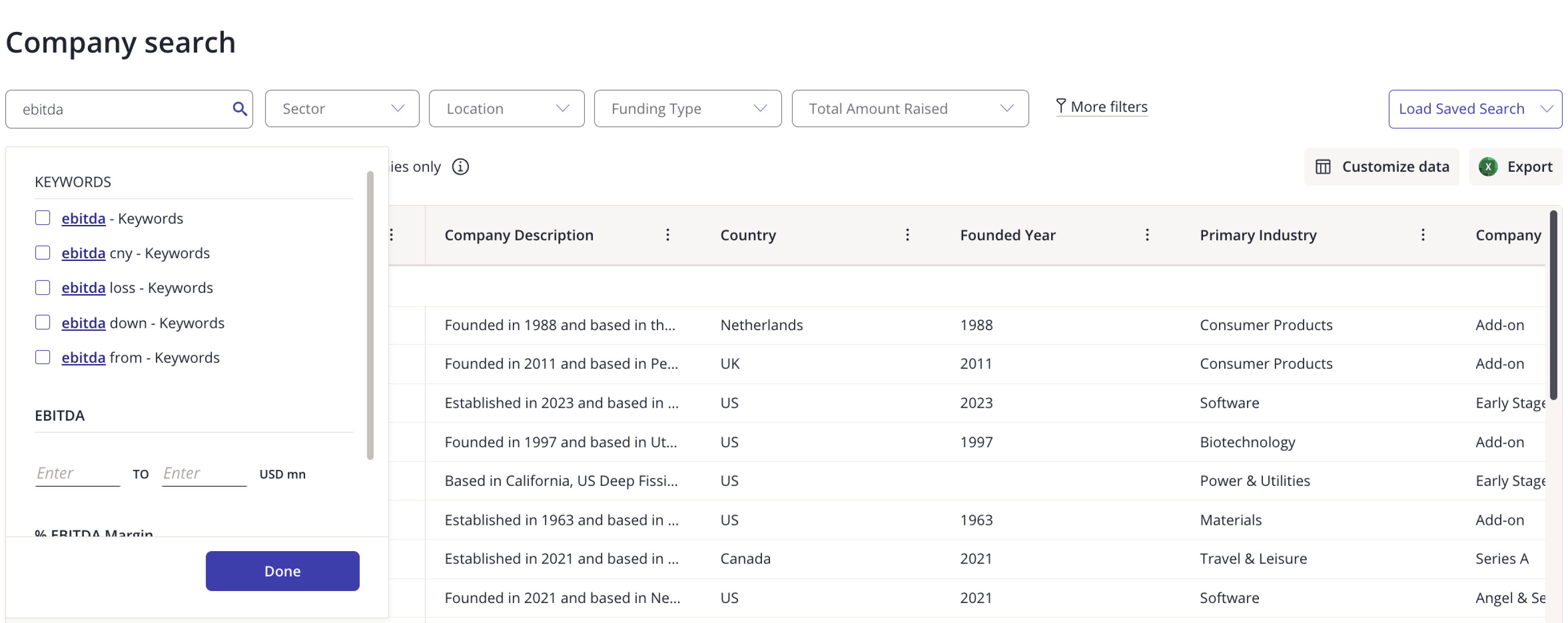The width and height of the screenshot is (1568, 623).
Task: Expand the Total Amount Raised filter
Action: click(x=909, y=109)
